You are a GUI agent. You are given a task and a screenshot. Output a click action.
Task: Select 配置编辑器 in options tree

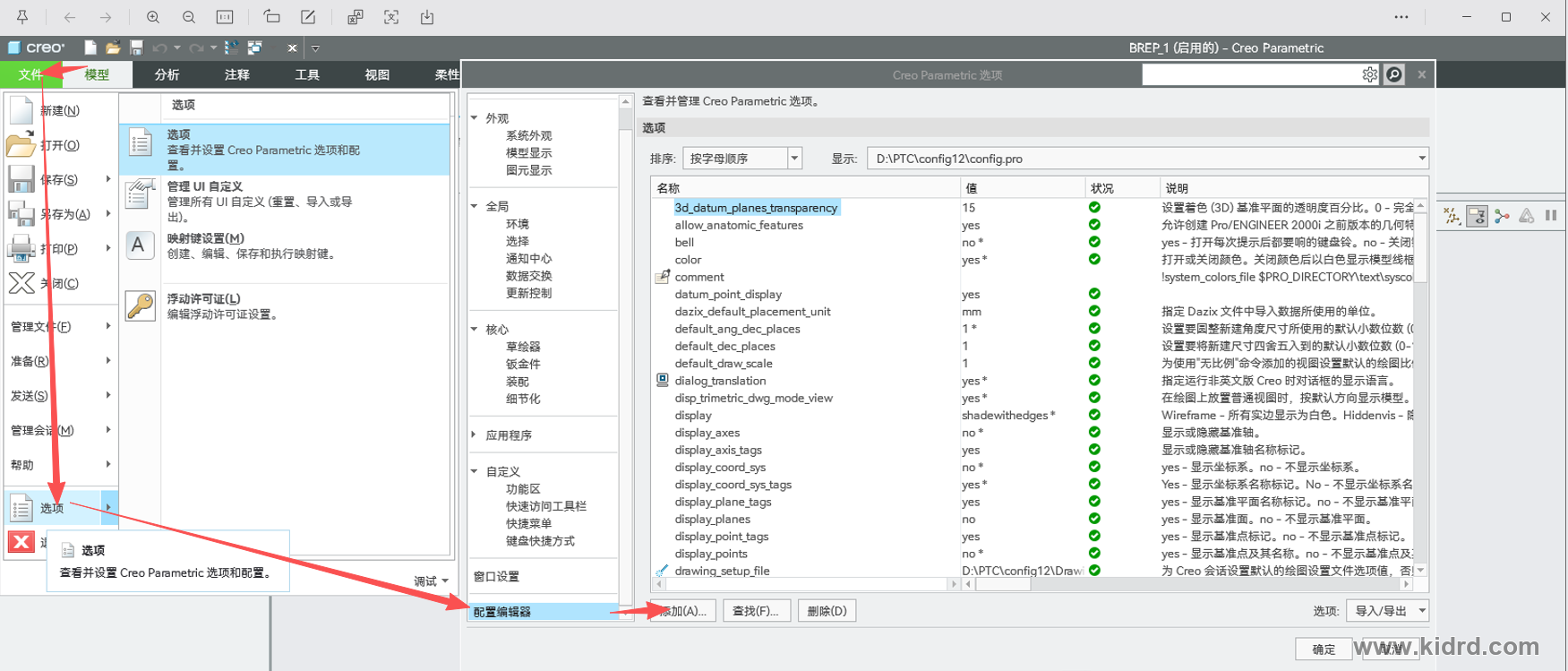click(x=543, y=612)
